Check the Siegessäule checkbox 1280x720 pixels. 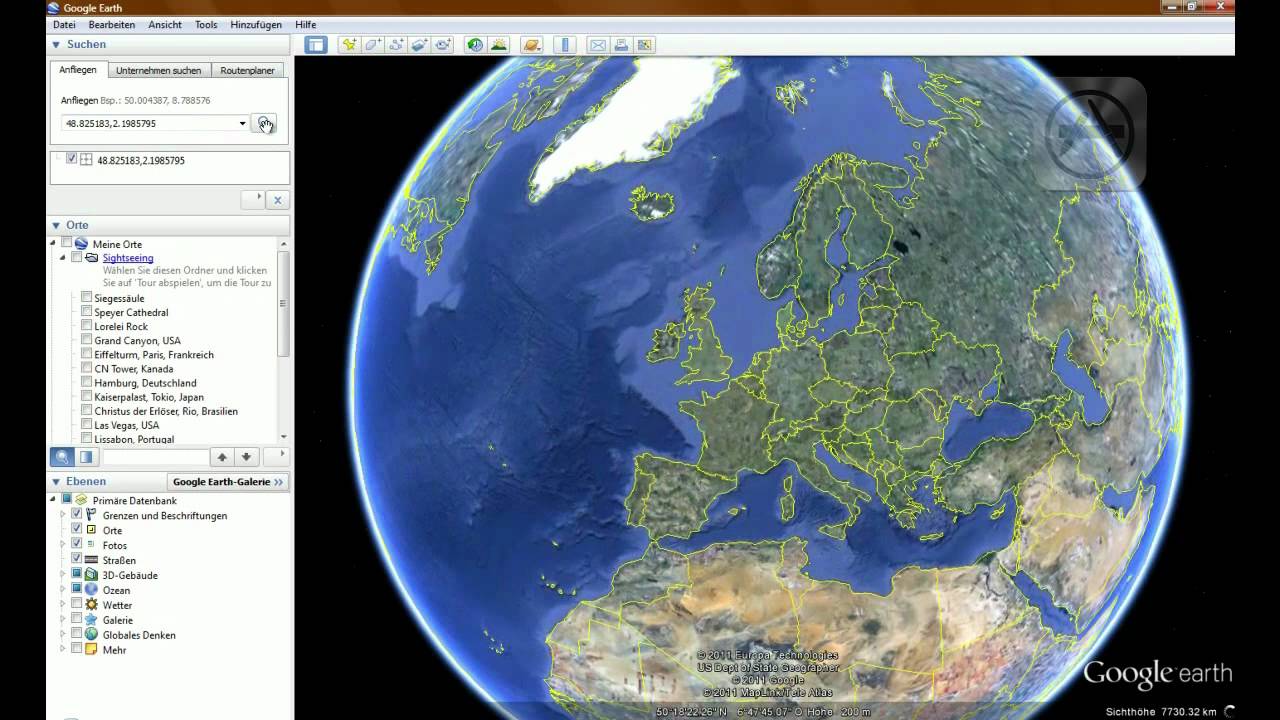pos(86,298)
